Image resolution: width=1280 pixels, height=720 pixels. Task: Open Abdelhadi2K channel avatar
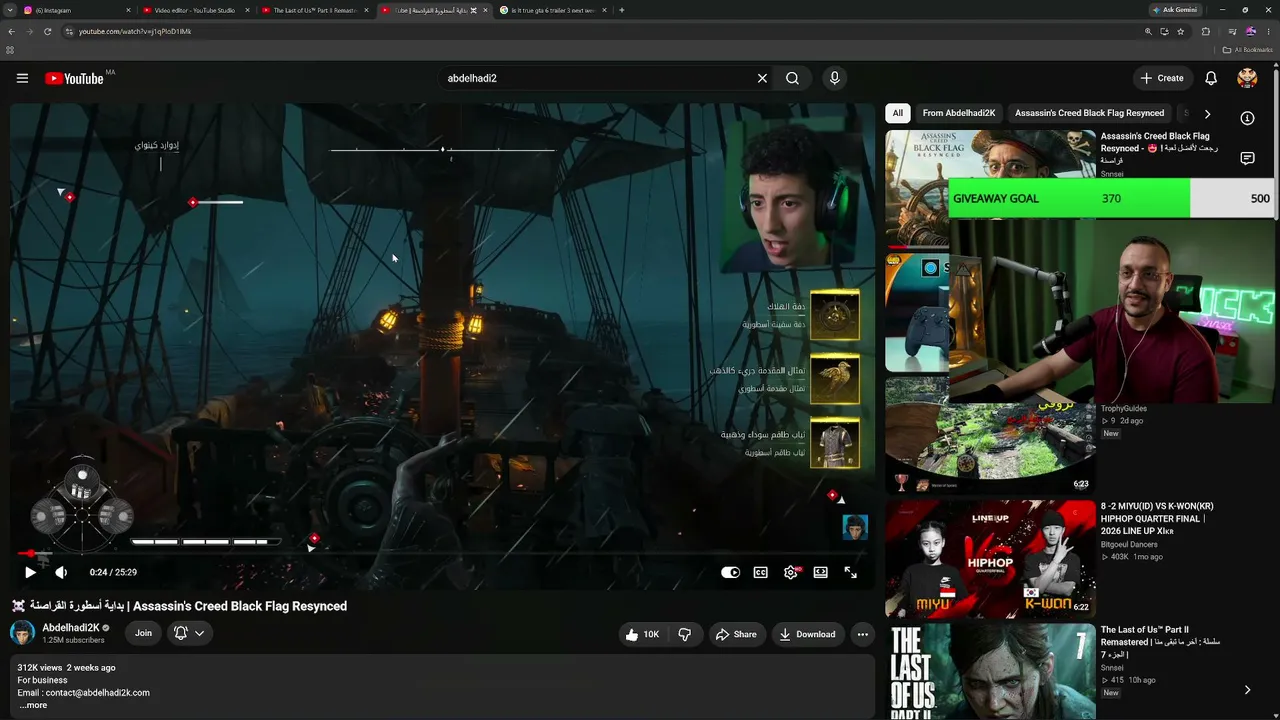pyautogui.click(x=22, y=633)
